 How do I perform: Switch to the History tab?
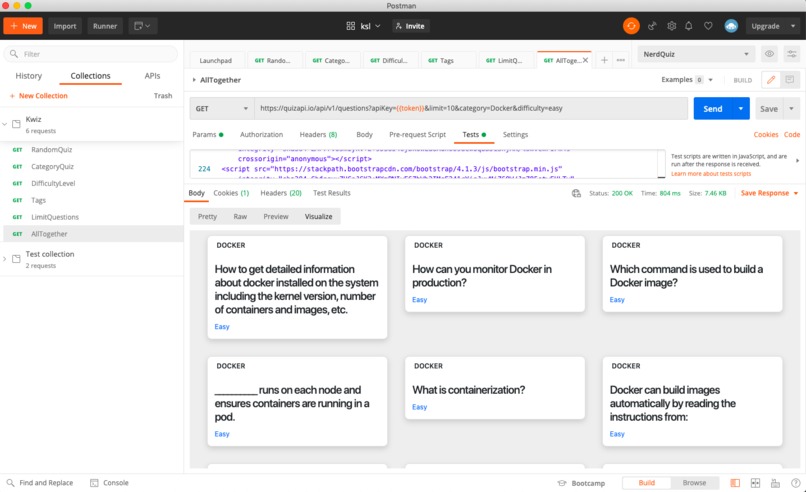click(28, 76)
